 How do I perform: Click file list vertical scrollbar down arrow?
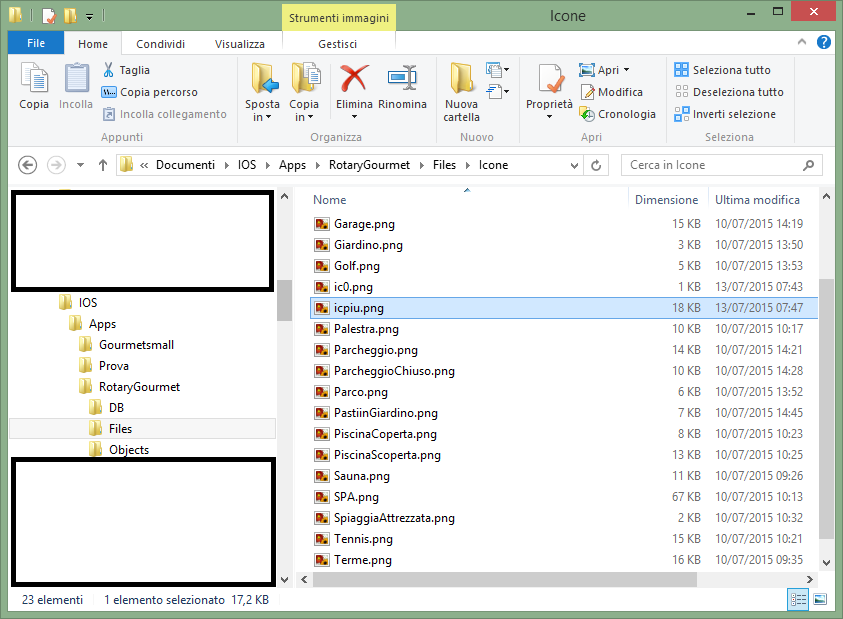tap(826, 563)
